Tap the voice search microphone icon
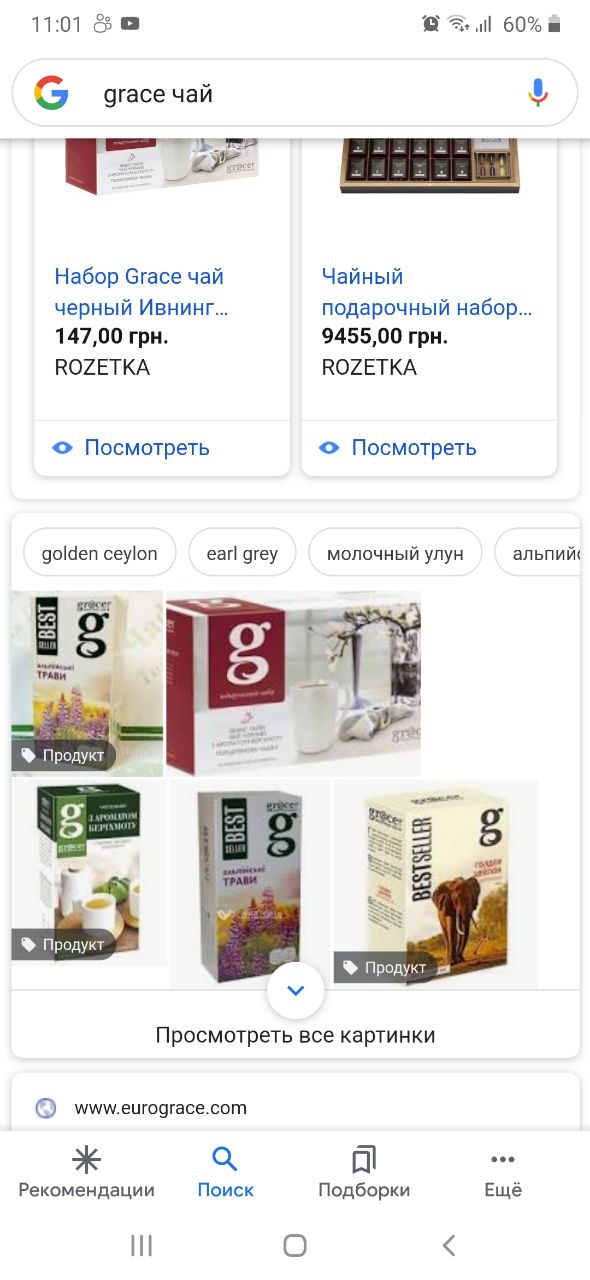This screenshot has height=1280, width=590. (538, 93)
